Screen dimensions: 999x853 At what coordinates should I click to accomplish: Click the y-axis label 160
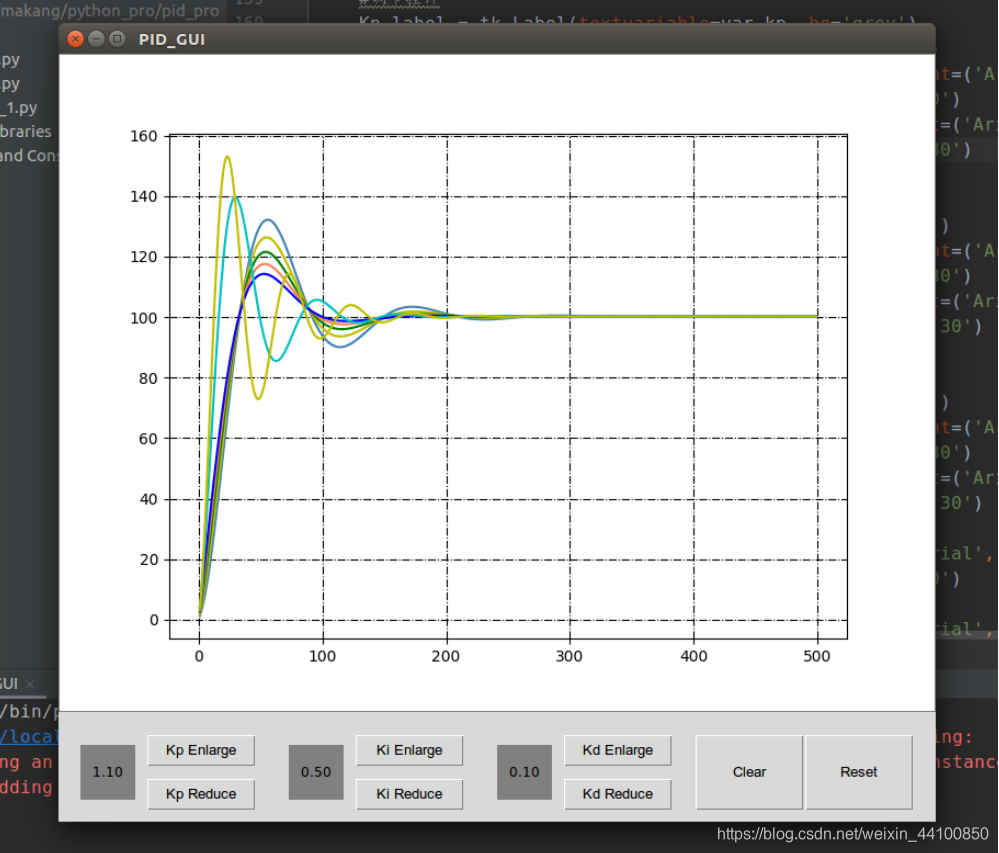click(143, 136)
